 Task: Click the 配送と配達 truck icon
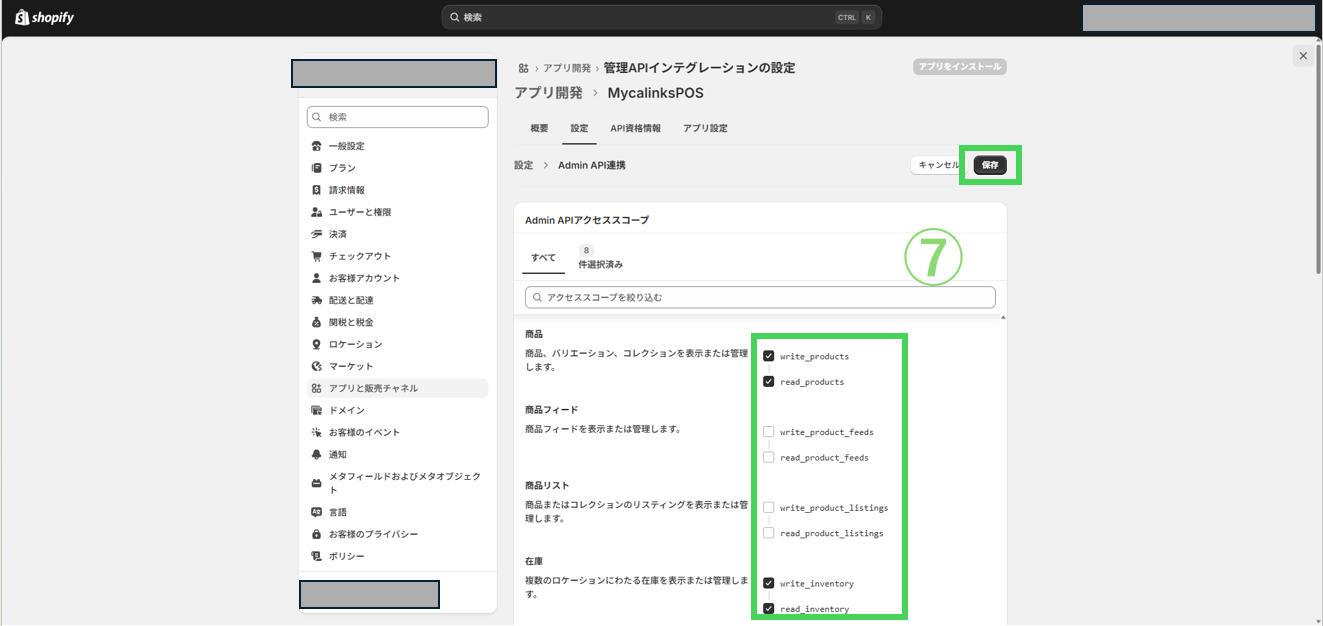coord(317,300)
